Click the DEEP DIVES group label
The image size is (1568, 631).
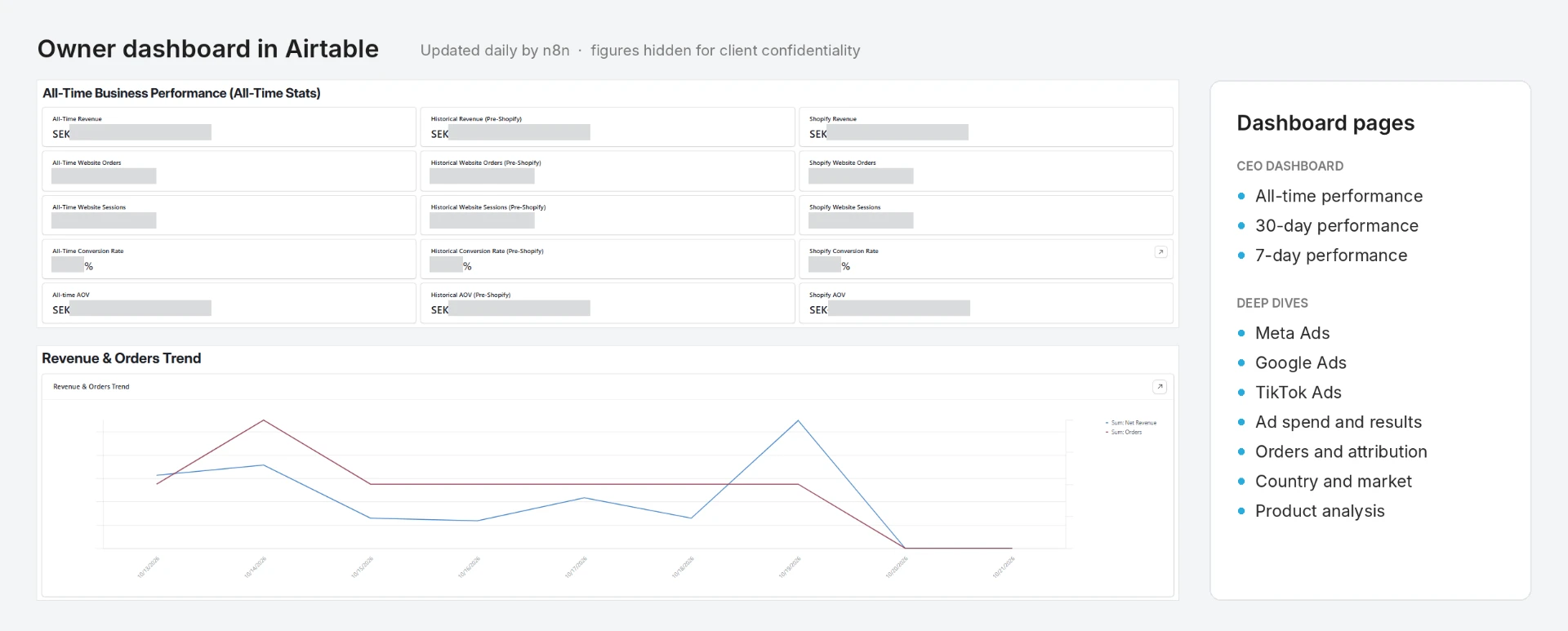pos(1272,303)
